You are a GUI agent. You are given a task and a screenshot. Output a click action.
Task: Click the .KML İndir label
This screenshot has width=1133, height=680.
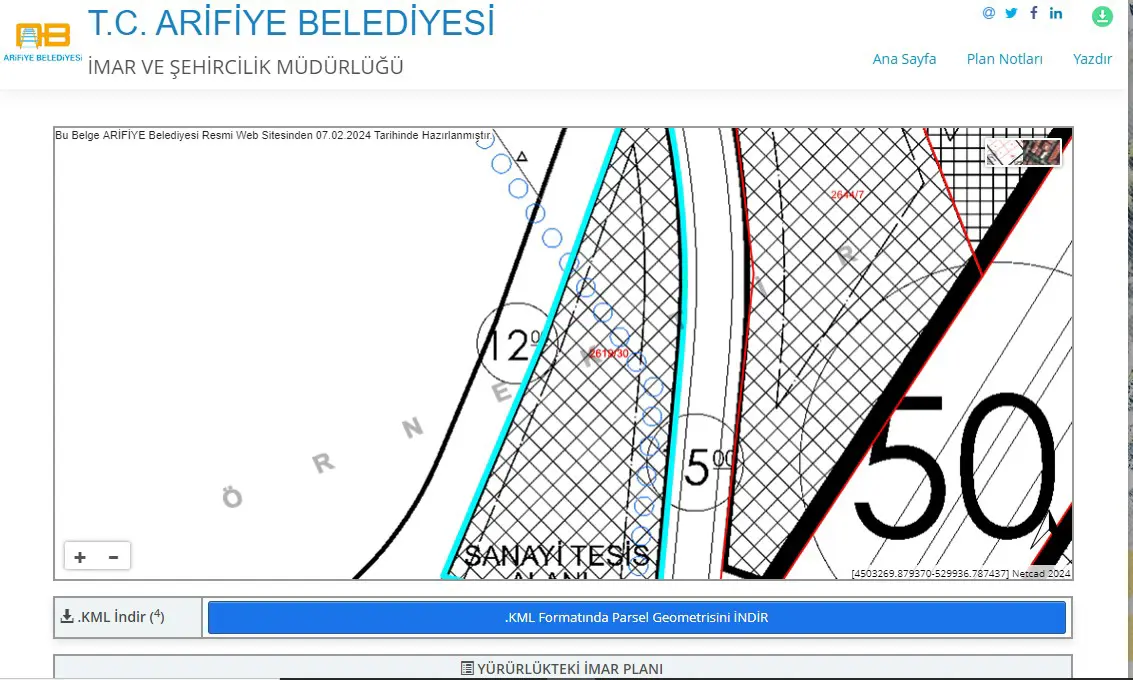tap(112, 616)
